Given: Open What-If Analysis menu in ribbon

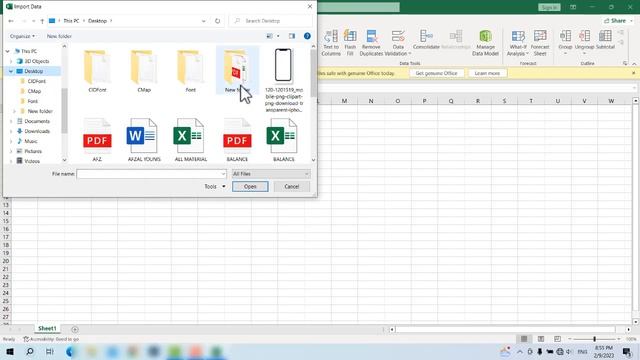Looking at the screenshot, I should (x=518, y=42).
